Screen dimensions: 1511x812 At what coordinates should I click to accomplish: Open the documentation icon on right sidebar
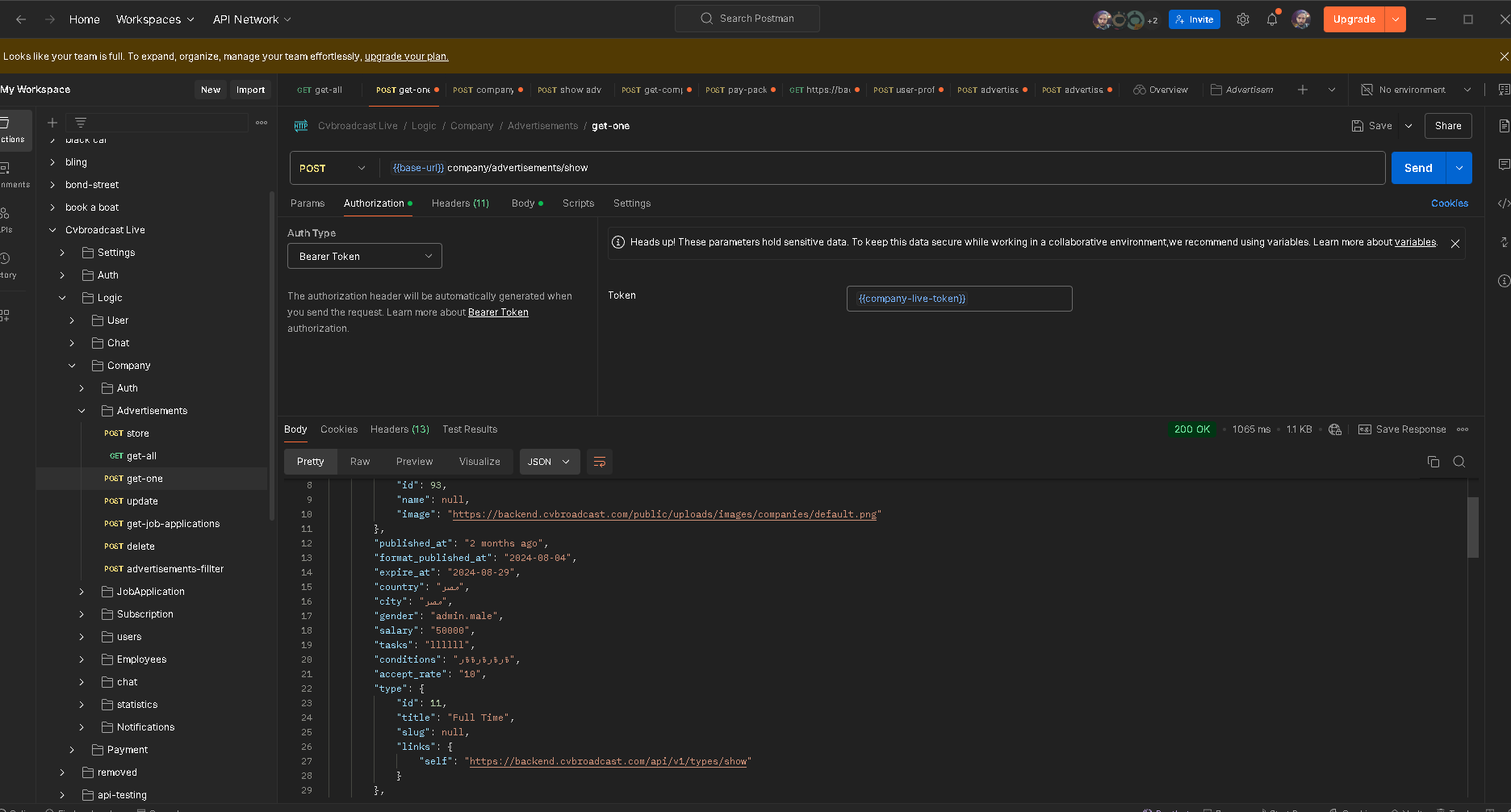(1504, 126)
